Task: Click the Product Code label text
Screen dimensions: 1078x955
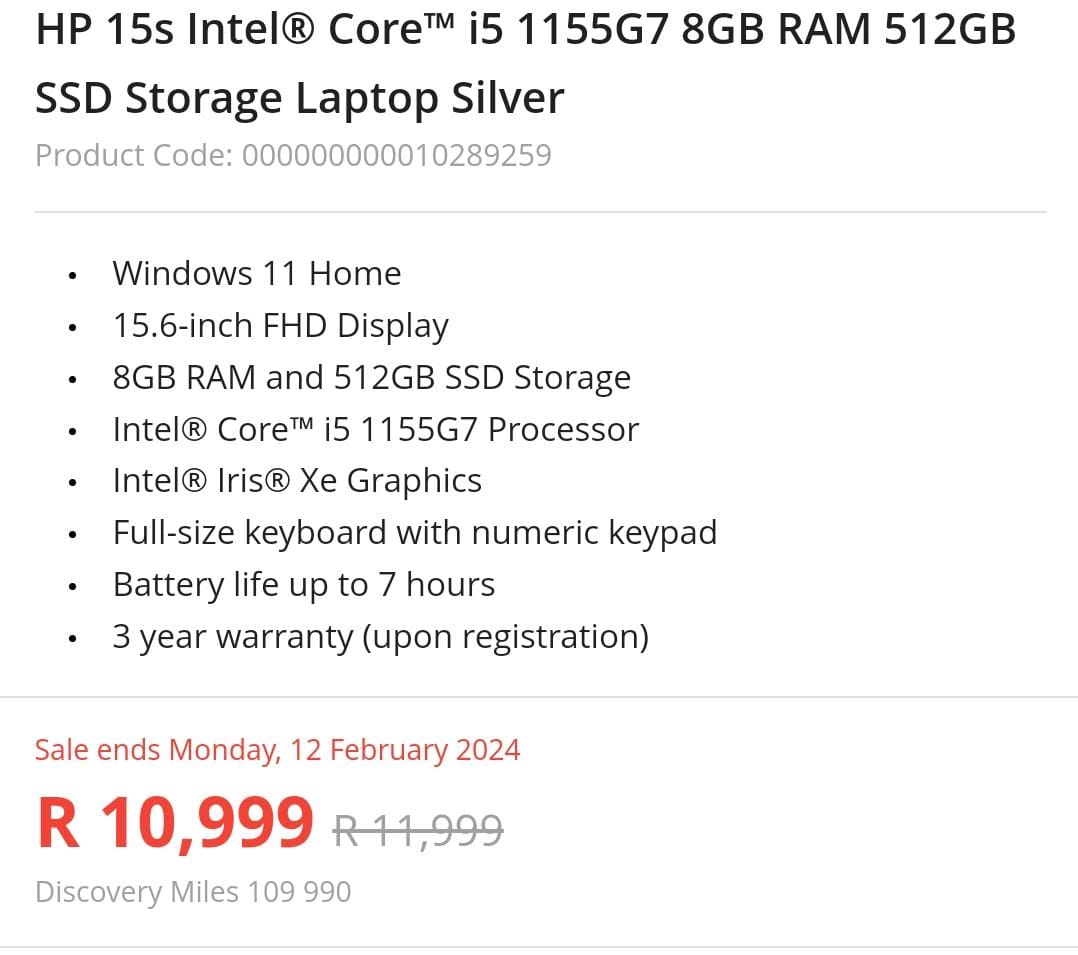Action: pyautogui.click(x=135, y=156)
